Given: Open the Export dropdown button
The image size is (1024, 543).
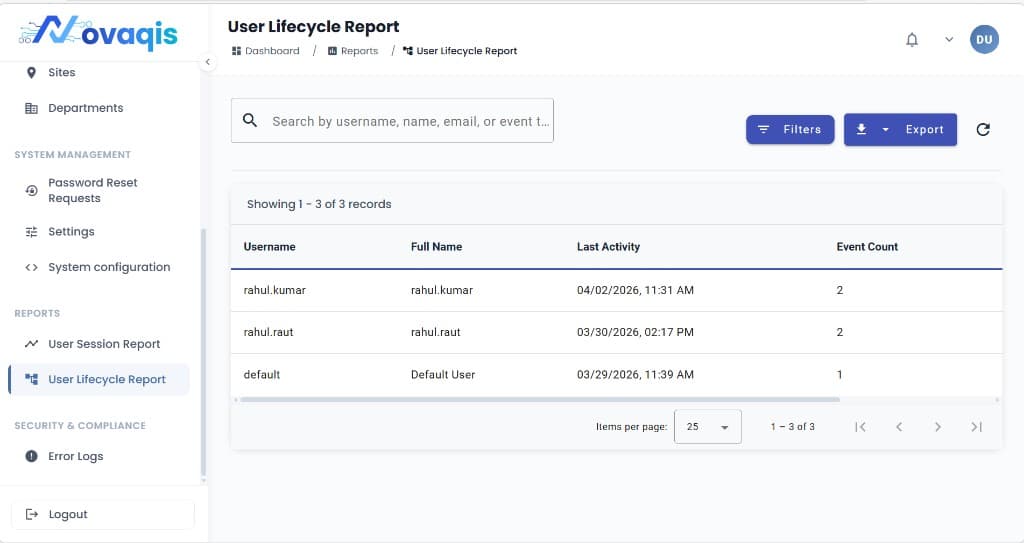Looking at the screenshot, I should click(x=900, y=129).
